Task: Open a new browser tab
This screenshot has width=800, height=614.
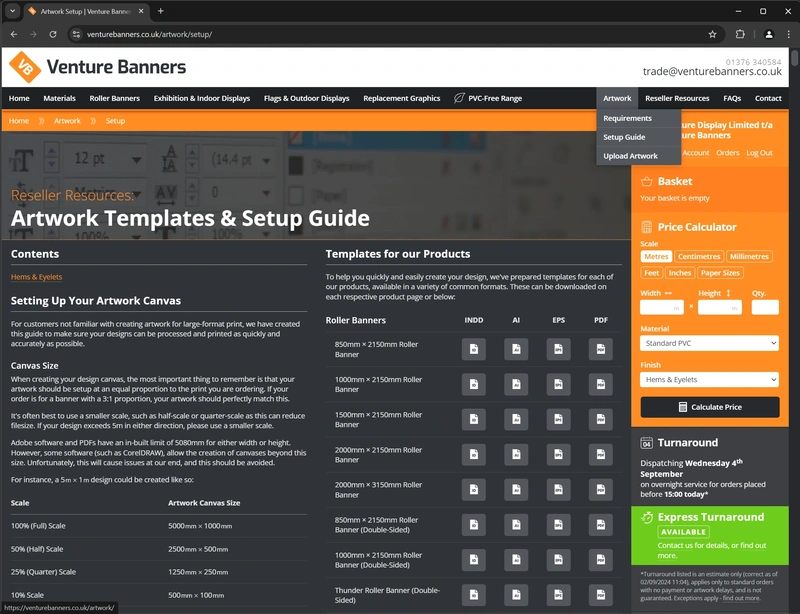Action: 161,11
